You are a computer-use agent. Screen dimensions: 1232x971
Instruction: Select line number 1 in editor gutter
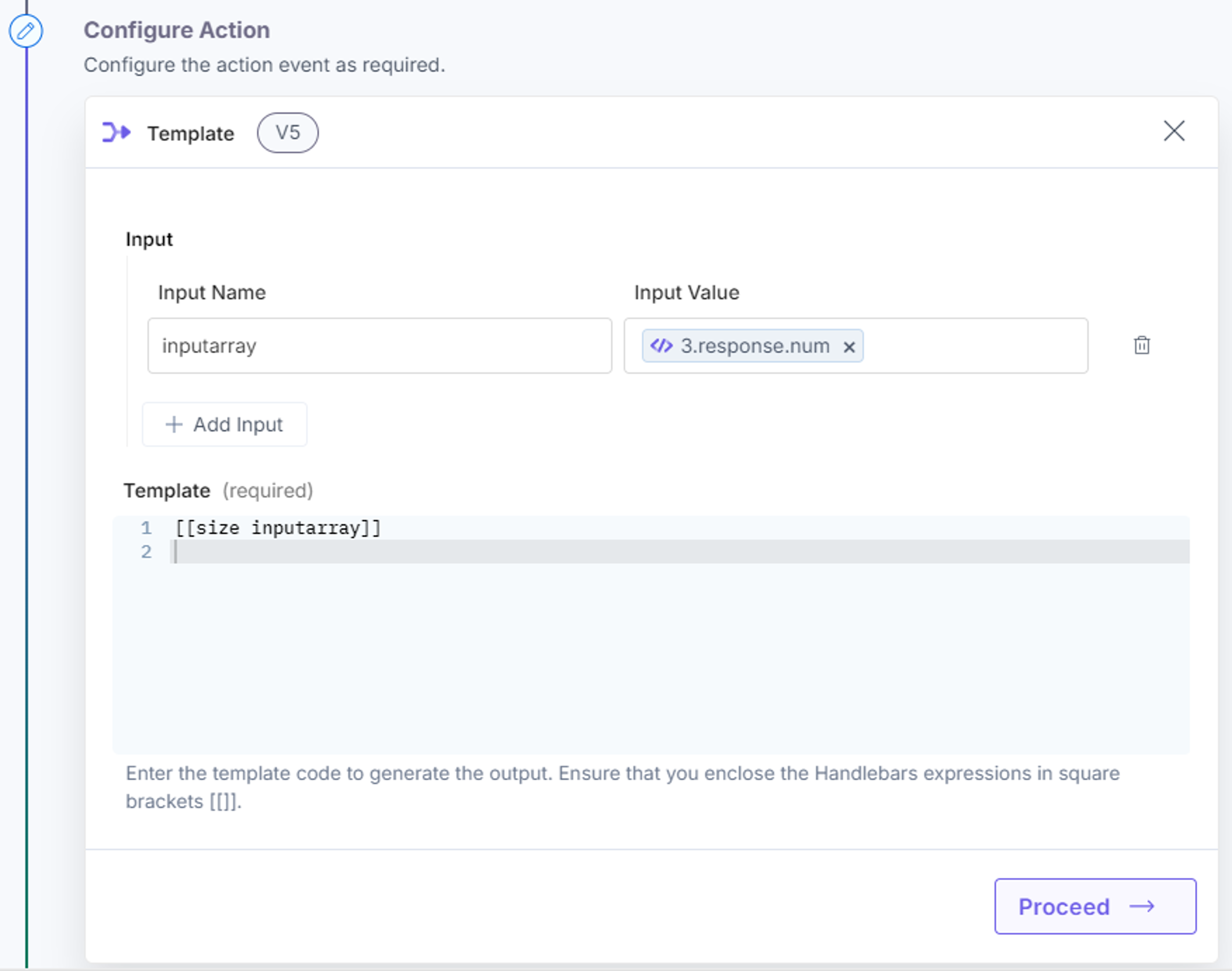coord(147,528)
